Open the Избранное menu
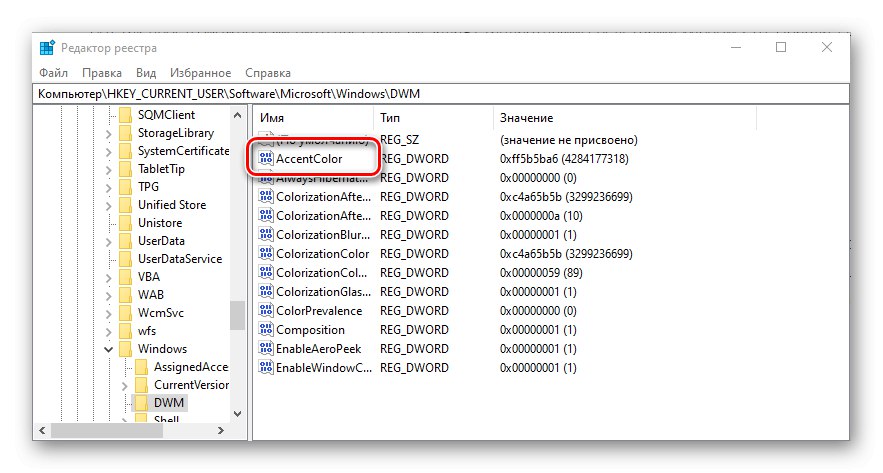 pos(200,73)
